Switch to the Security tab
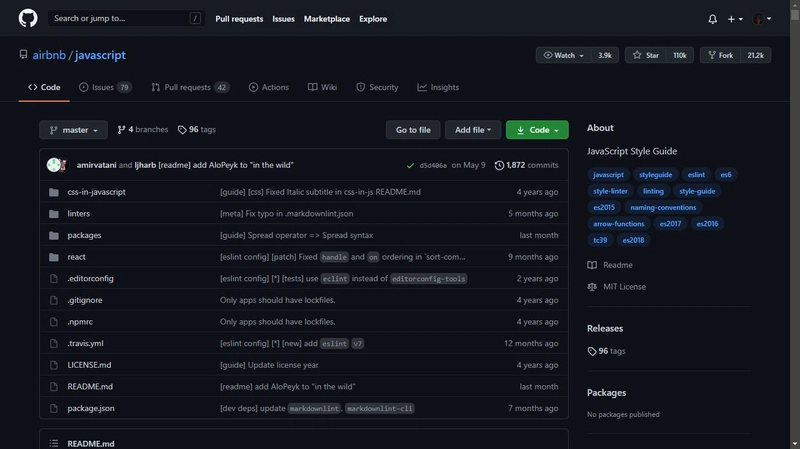800x449 pixels. pos(377,87)
